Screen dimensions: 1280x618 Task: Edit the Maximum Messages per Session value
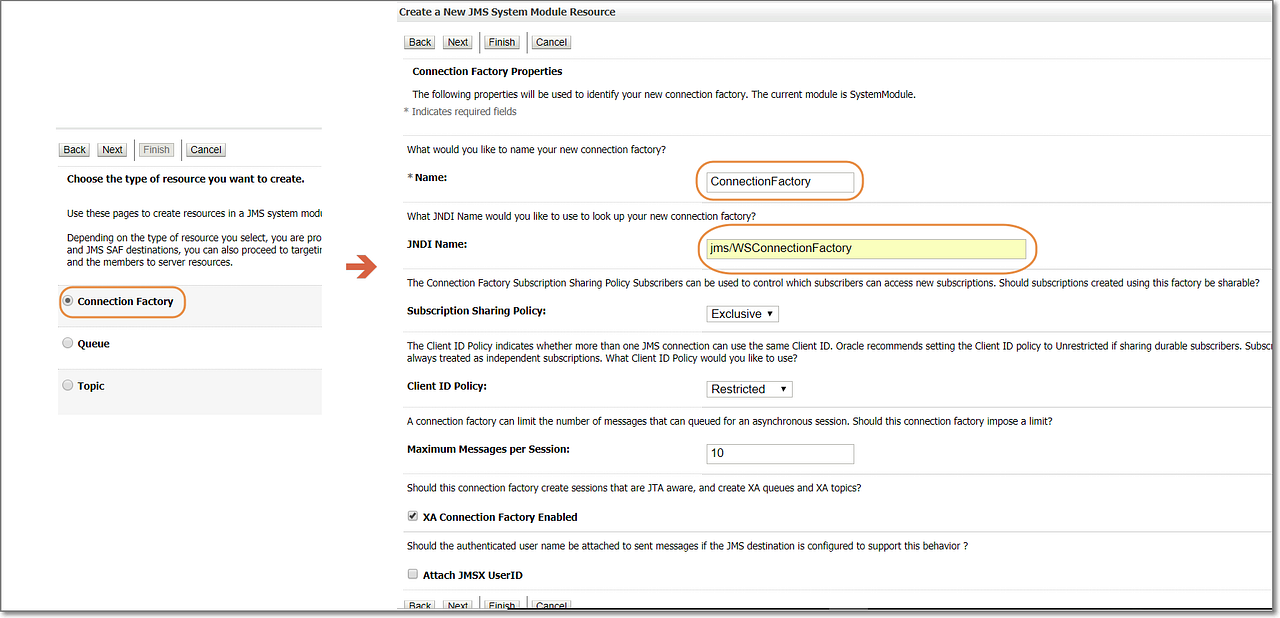pyautogui.click(x=780, y=454)
